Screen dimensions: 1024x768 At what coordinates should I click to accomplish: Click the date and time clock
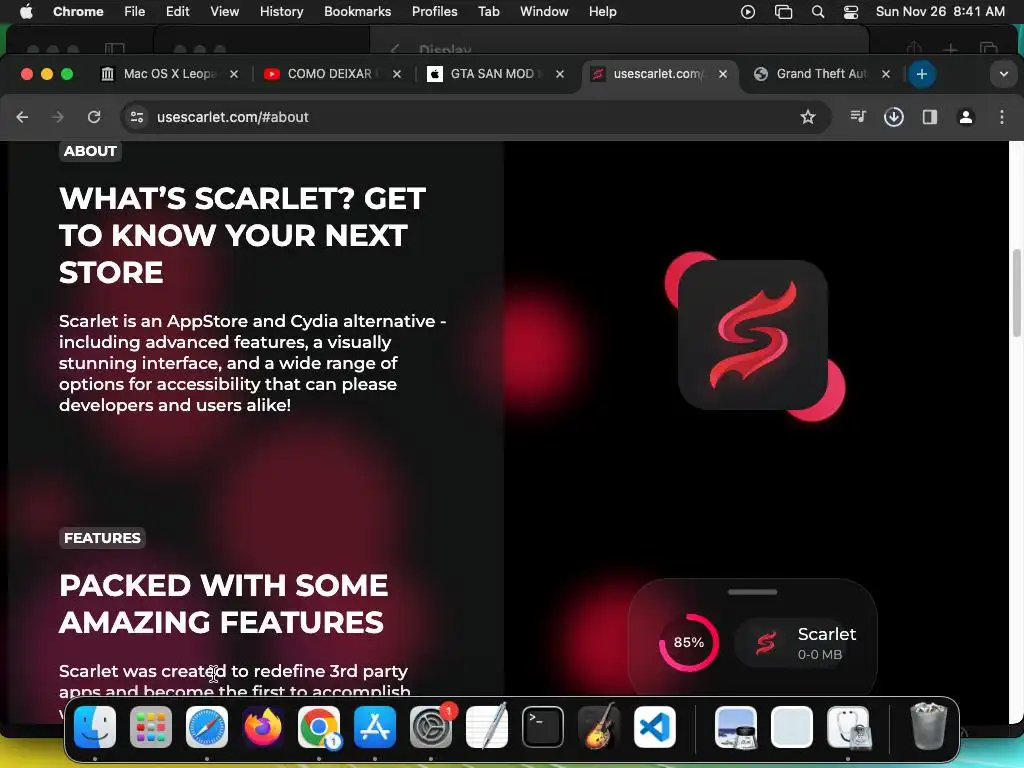[940, 11]
